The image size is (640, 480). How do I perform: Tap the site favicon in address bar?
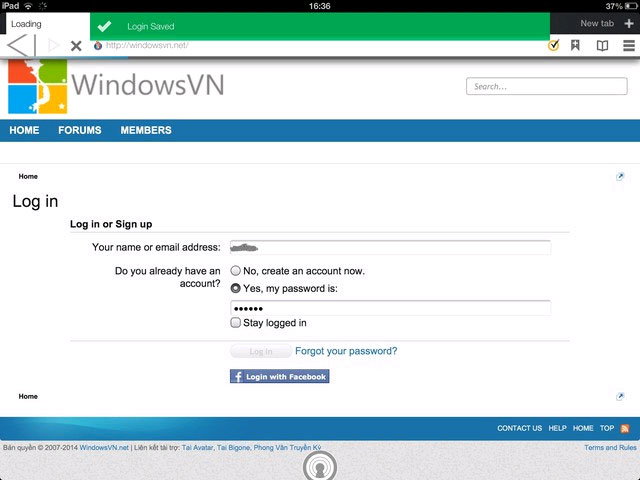point(98,45)
